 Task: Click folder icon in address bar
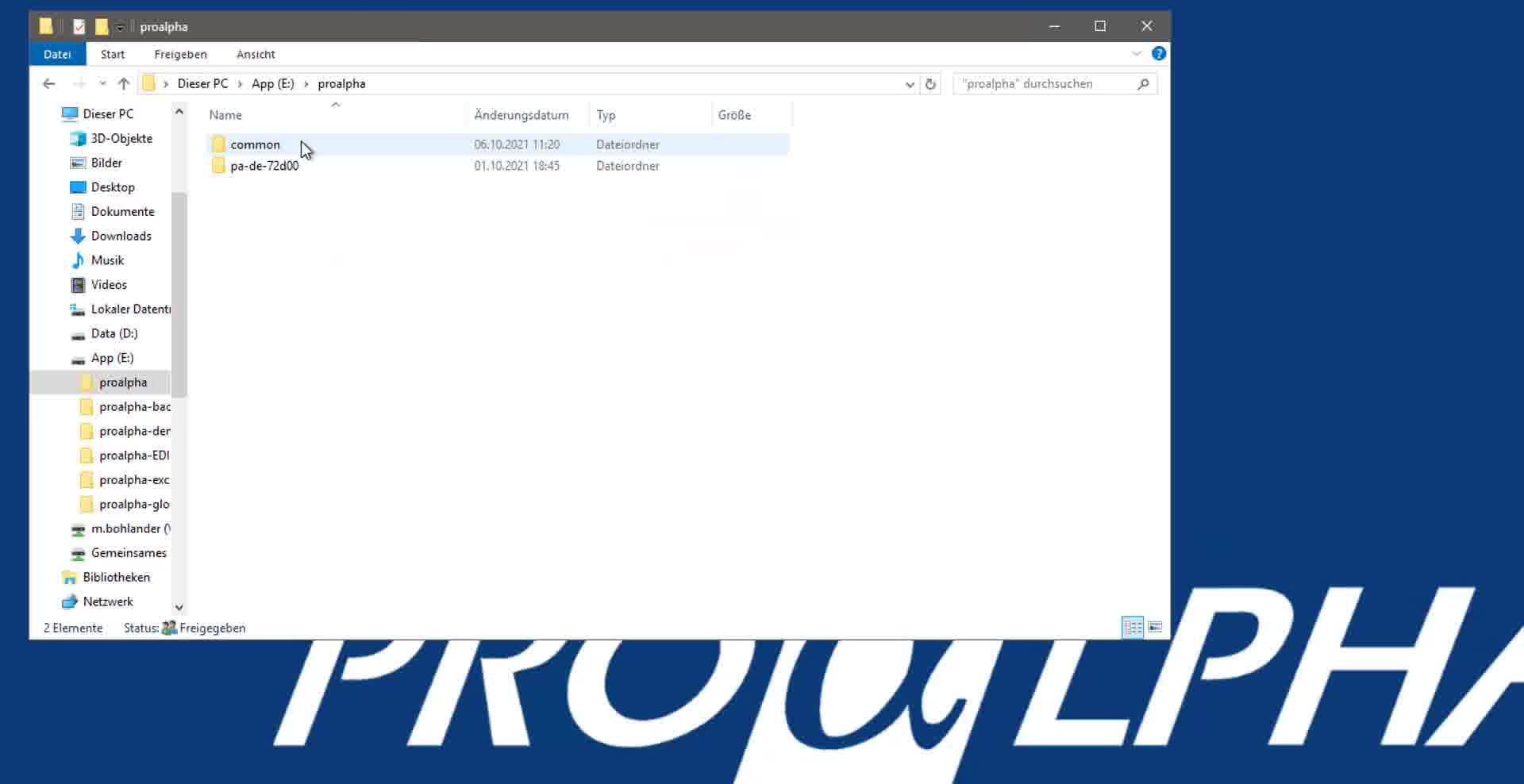click(x=148, y=83)
